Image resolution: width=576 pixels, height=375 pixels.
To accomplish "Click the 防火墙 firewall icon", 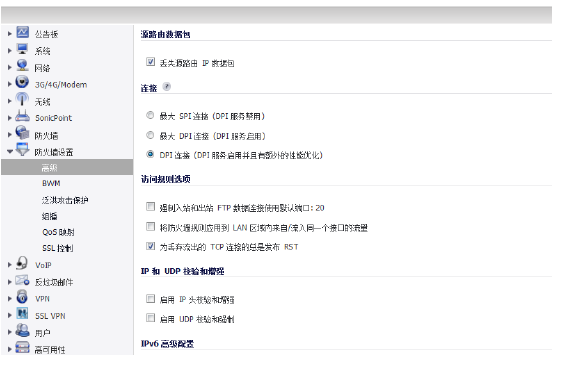I will point(22,133).
